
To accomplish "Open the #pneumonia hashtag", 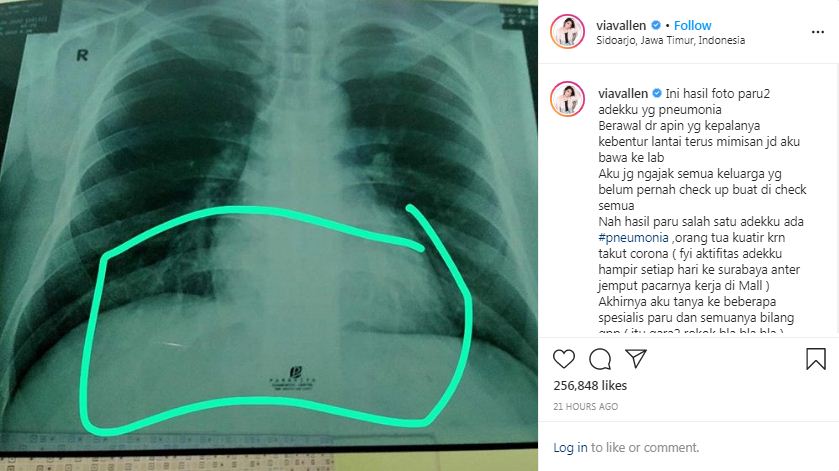I will 634,238.
